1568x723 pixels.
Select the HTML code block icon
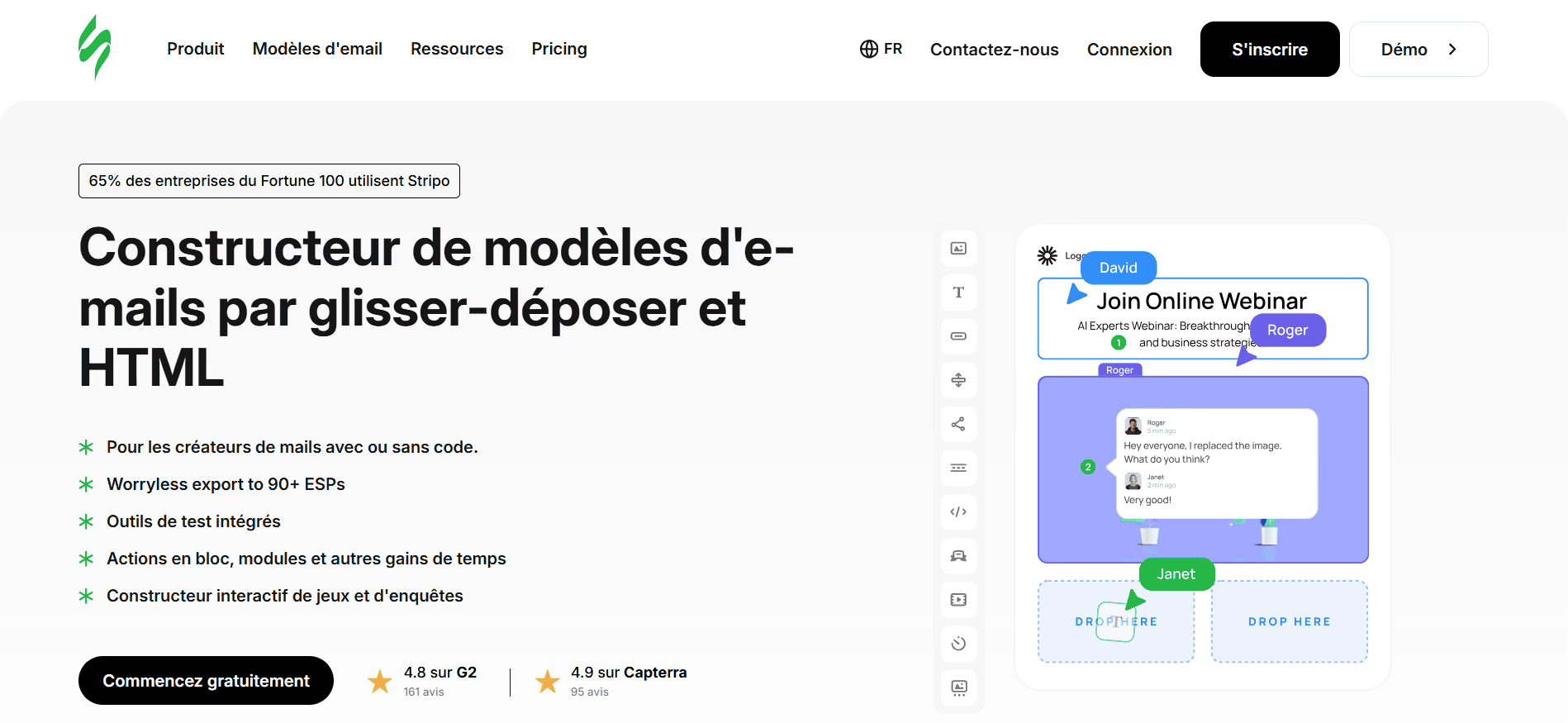pos(958,511)
